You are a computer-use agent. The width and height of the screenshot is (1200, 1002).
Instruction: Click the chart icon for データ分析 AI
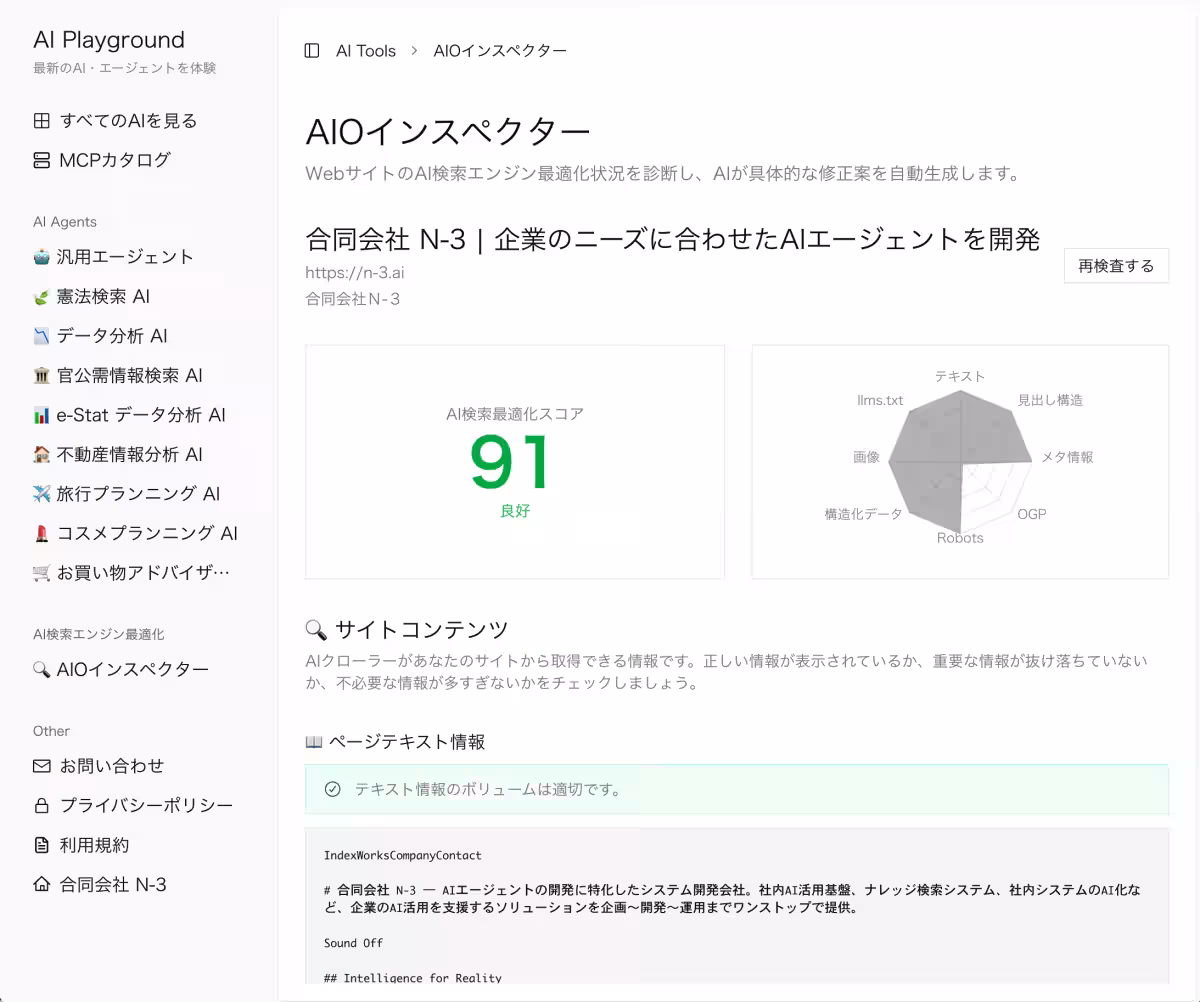point(40,336)
